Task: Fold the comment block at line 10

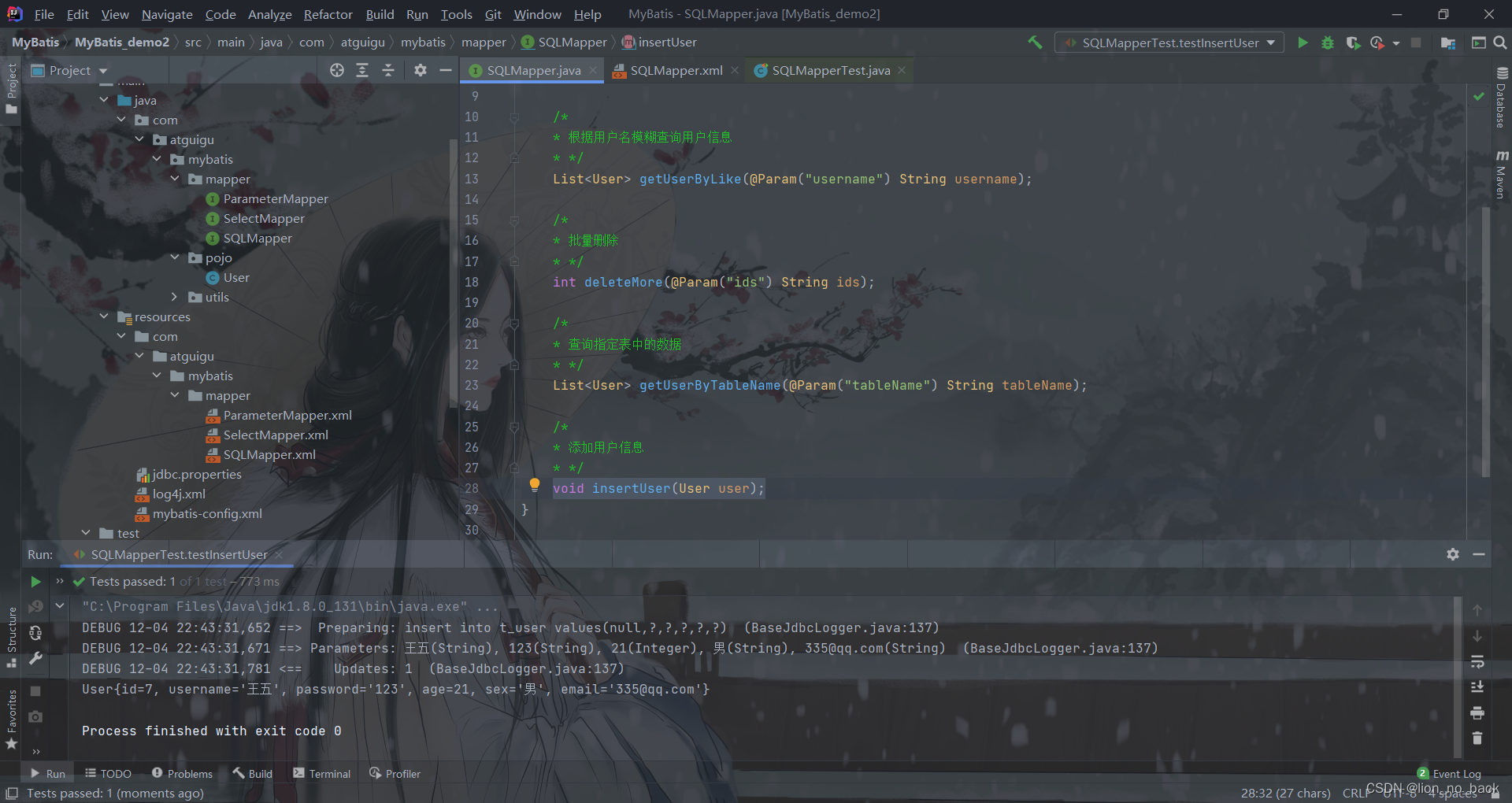Action: coord(514,117)
